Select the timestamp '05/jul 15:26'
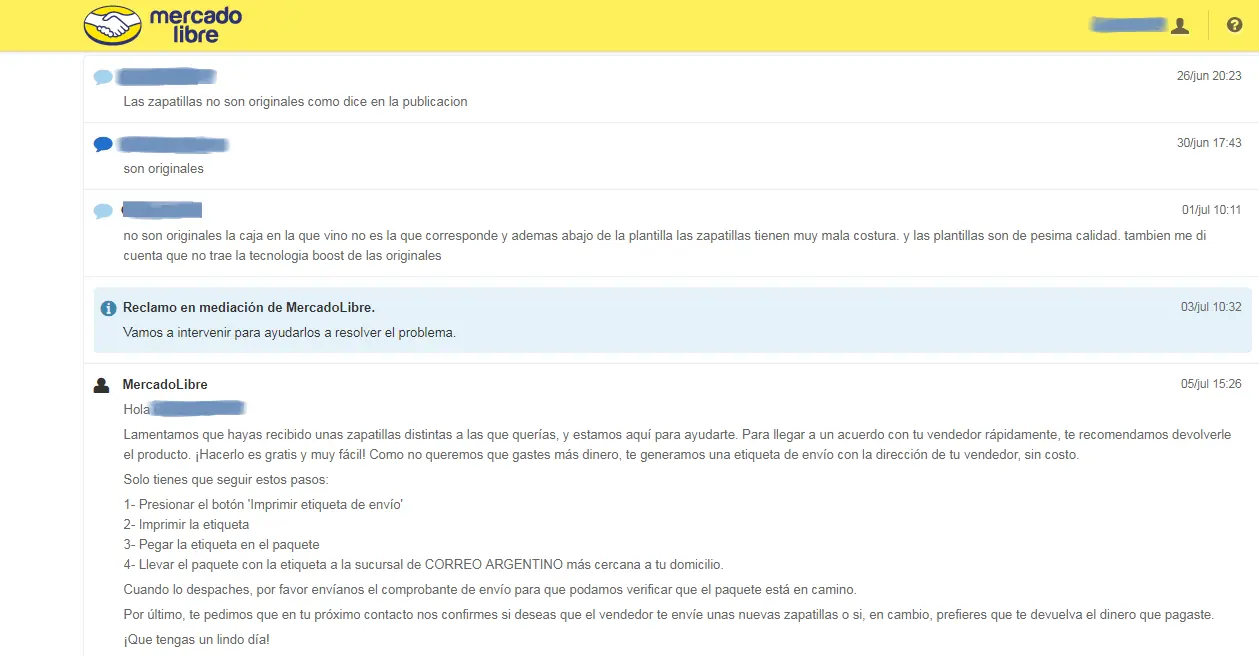Screen dimensions: 1259x656 click(x=1211, y=384)
